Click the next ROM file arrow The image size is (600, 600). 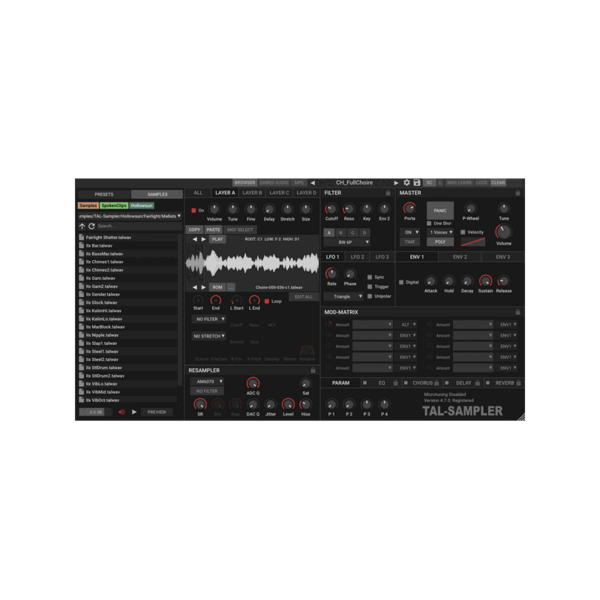pos(204,287)
